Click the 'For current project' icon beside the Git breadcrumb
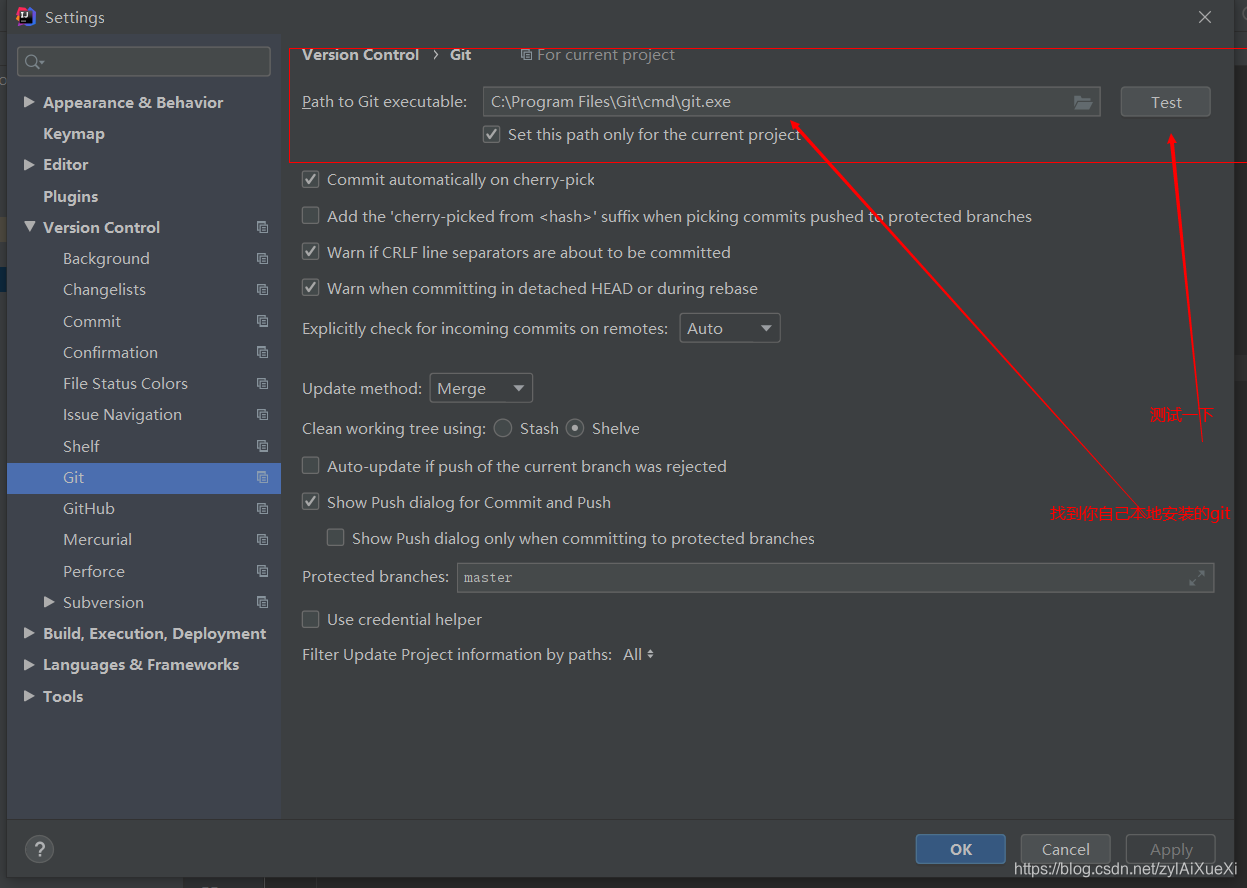This screenshot has height=888, width=1247. point(525,55)
